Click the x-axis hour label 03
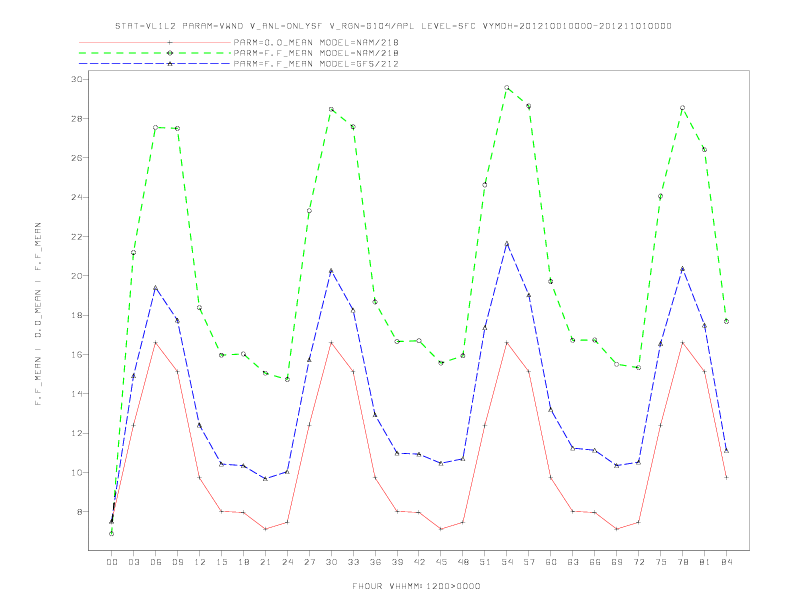 133,562
